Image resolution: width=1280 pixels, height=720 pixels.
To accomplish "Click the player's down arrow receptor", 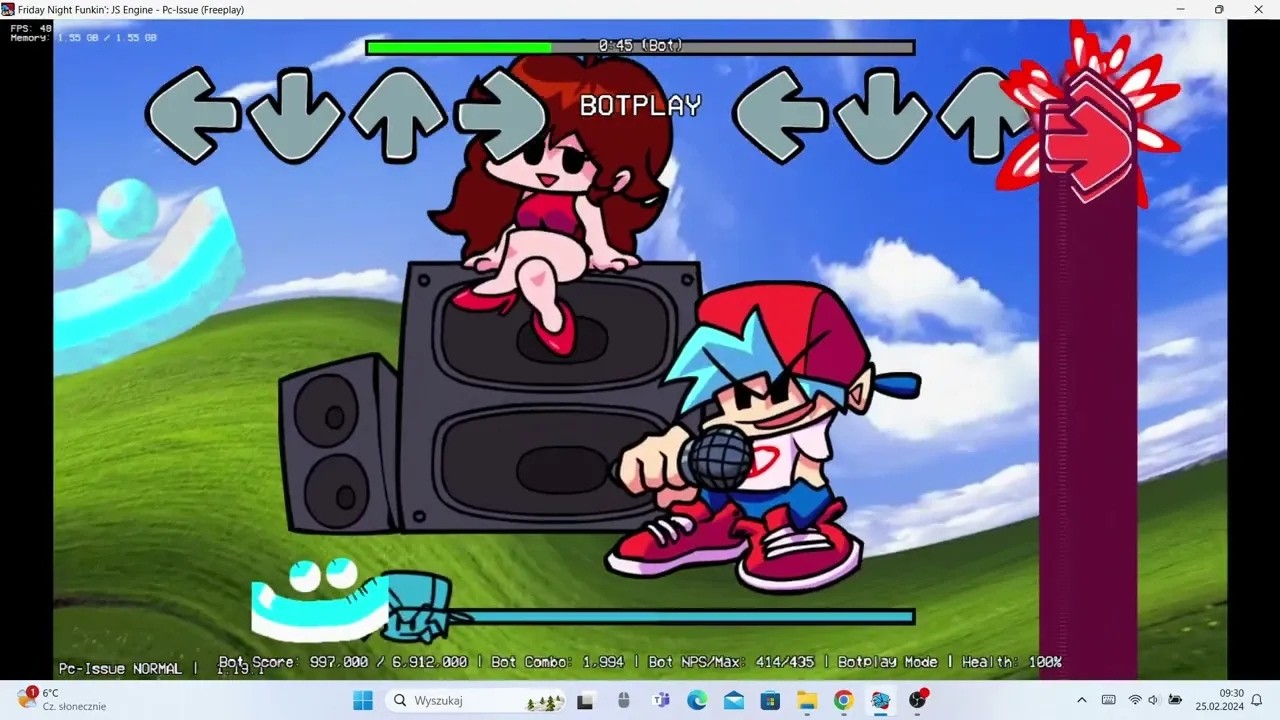I will (x=883, y=114).
